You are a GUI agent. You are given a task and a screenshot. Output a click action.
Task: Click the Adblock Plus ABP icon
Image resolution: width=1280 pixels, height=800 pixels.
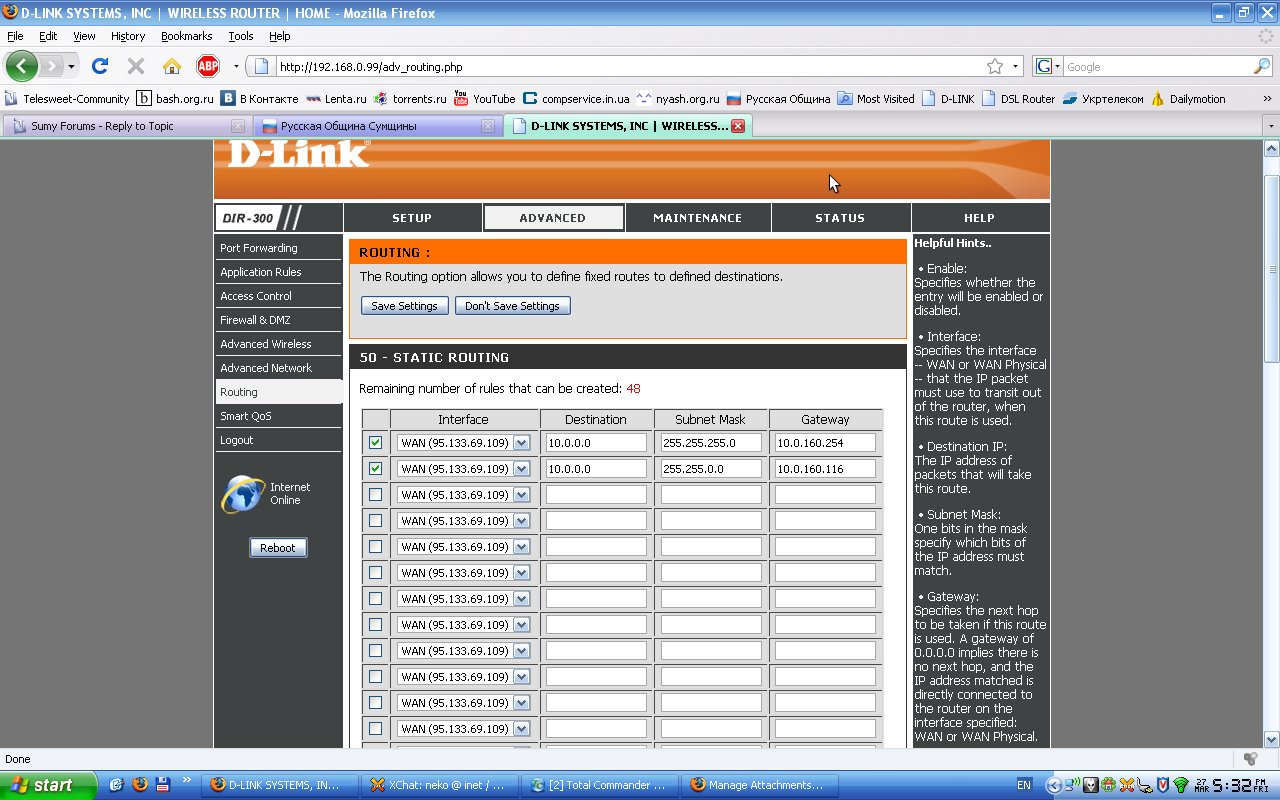click(x=207, y=67)
